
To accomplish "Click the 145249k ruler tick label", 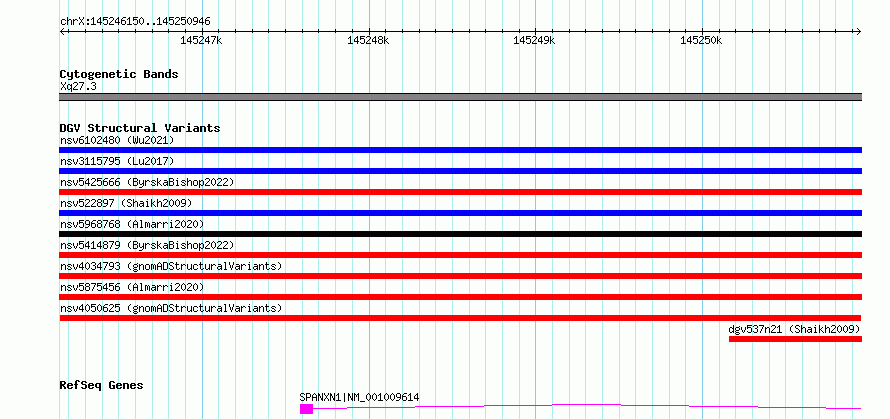I will pyautogui.click(x=534, y=40).
